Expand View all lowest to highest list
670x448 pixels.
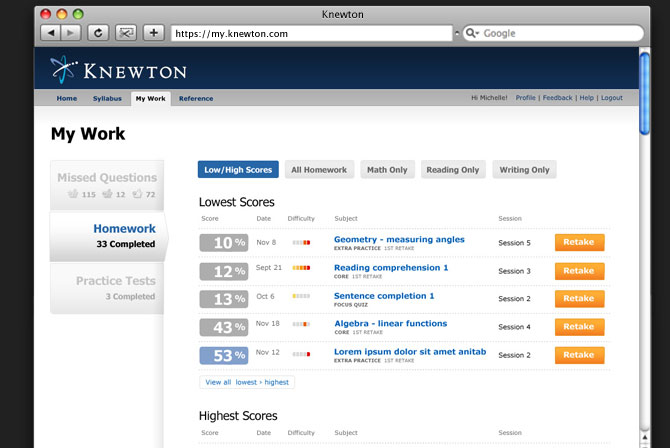(246, 382)
